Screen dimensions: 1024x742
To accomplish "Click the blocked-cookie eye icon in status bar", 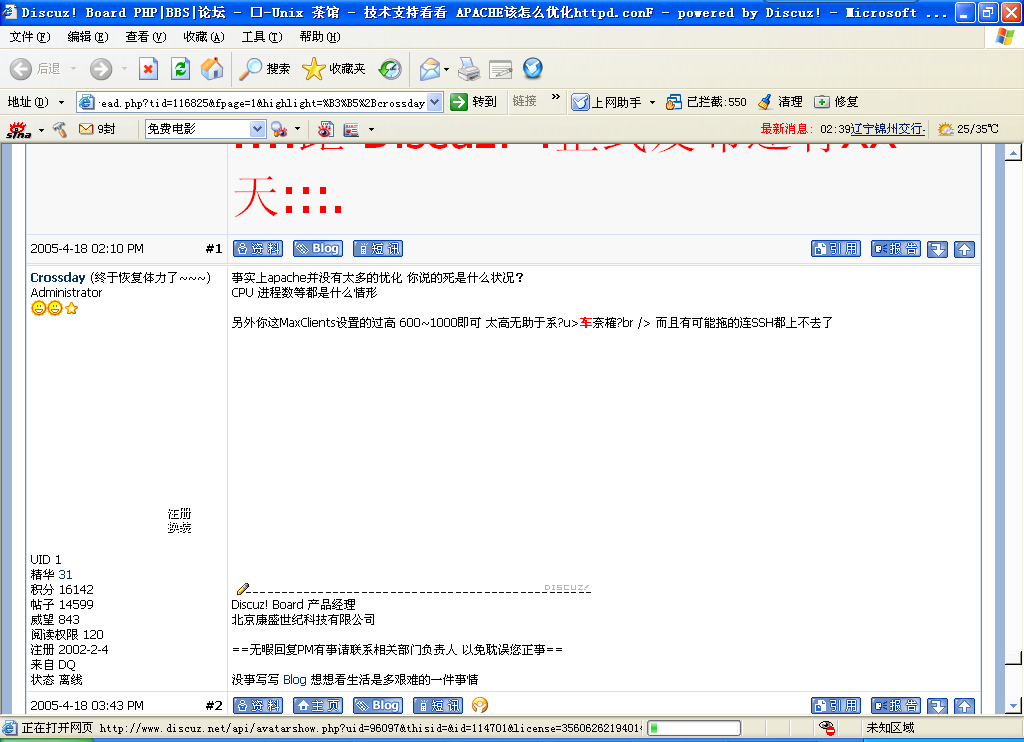I will coord(826,728).
